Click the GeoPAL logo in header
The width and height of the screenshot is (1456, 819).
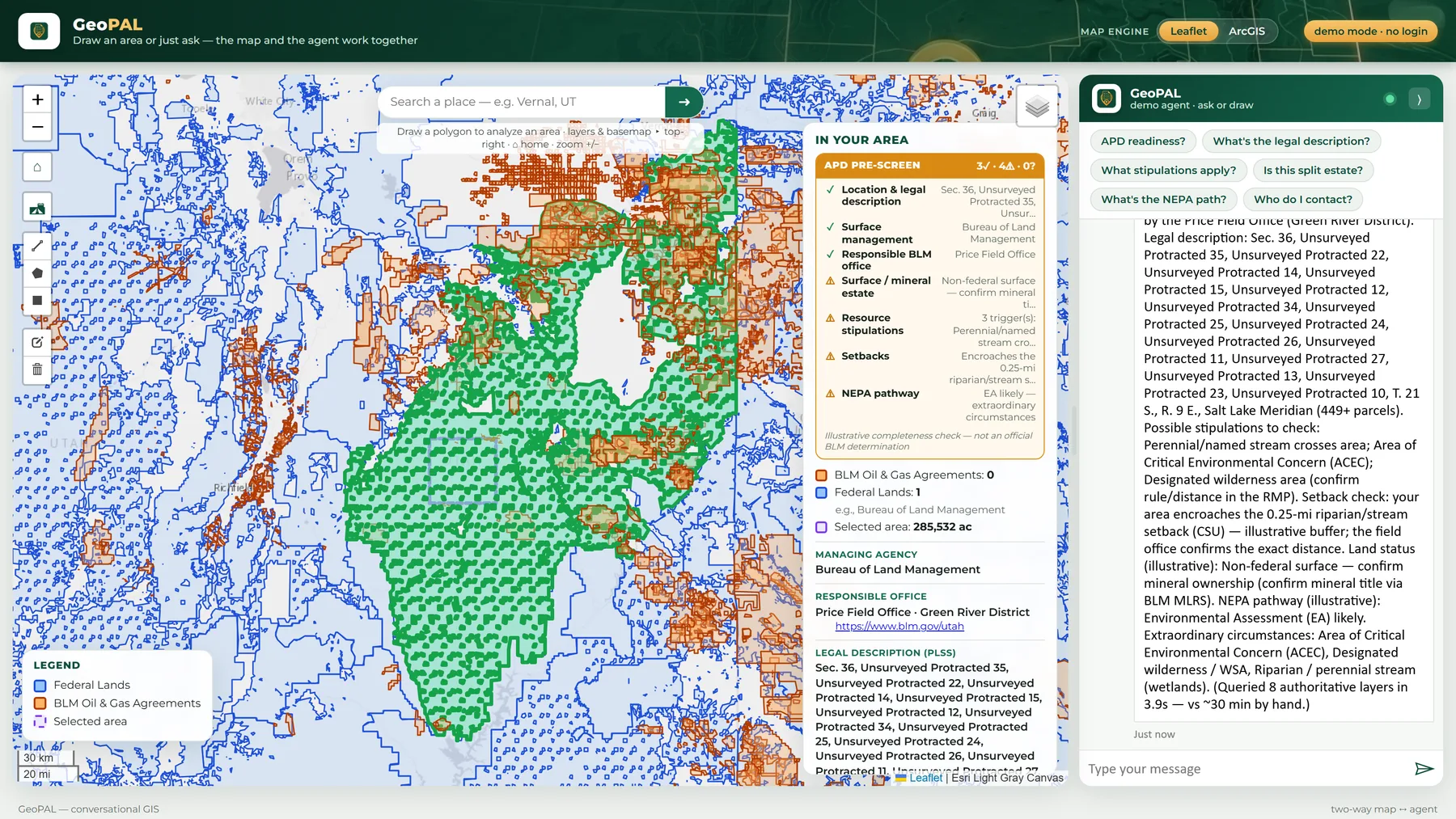pos(39,32)
